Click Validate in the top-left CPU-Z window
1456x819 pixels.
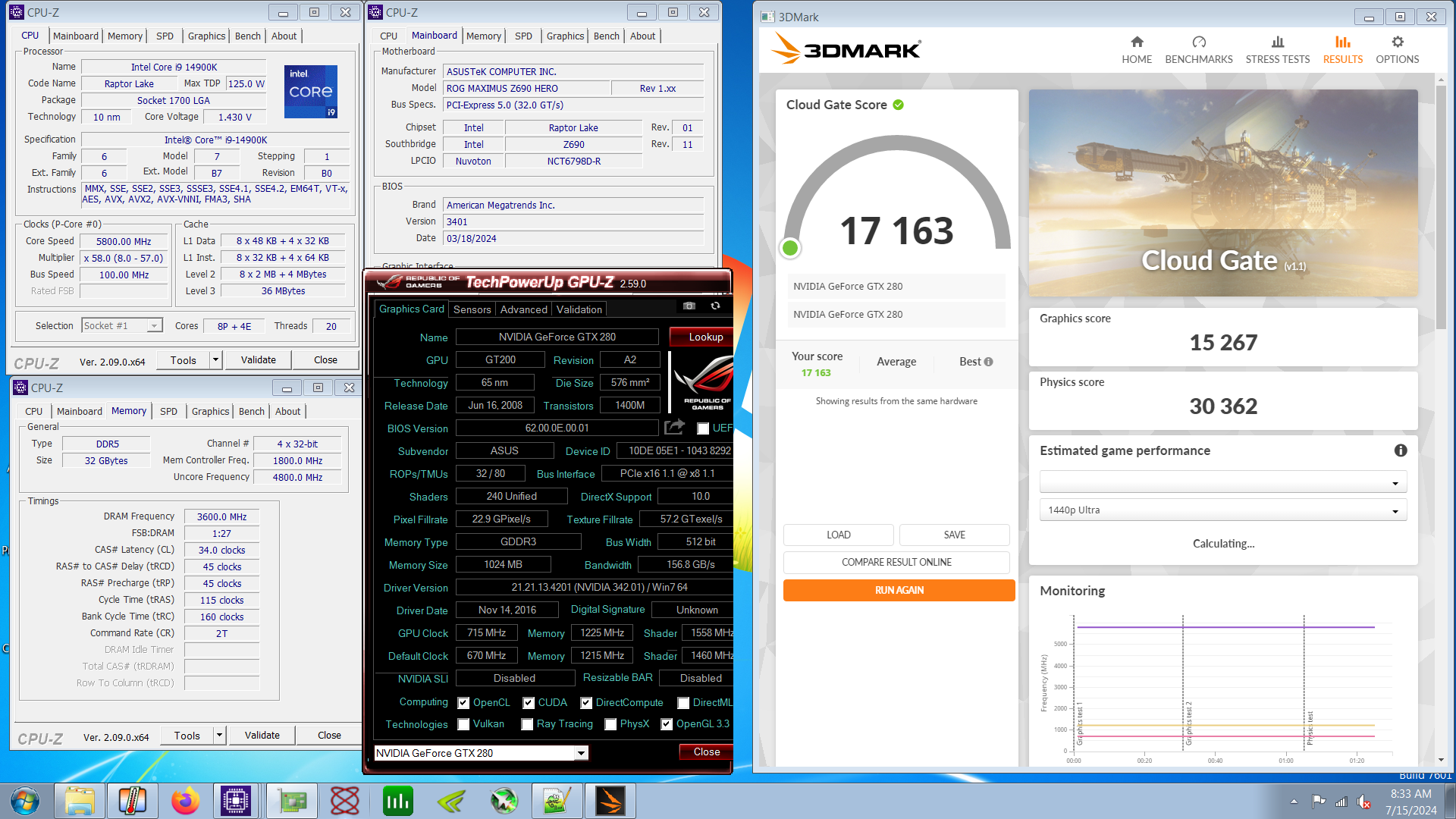point(258,360)
